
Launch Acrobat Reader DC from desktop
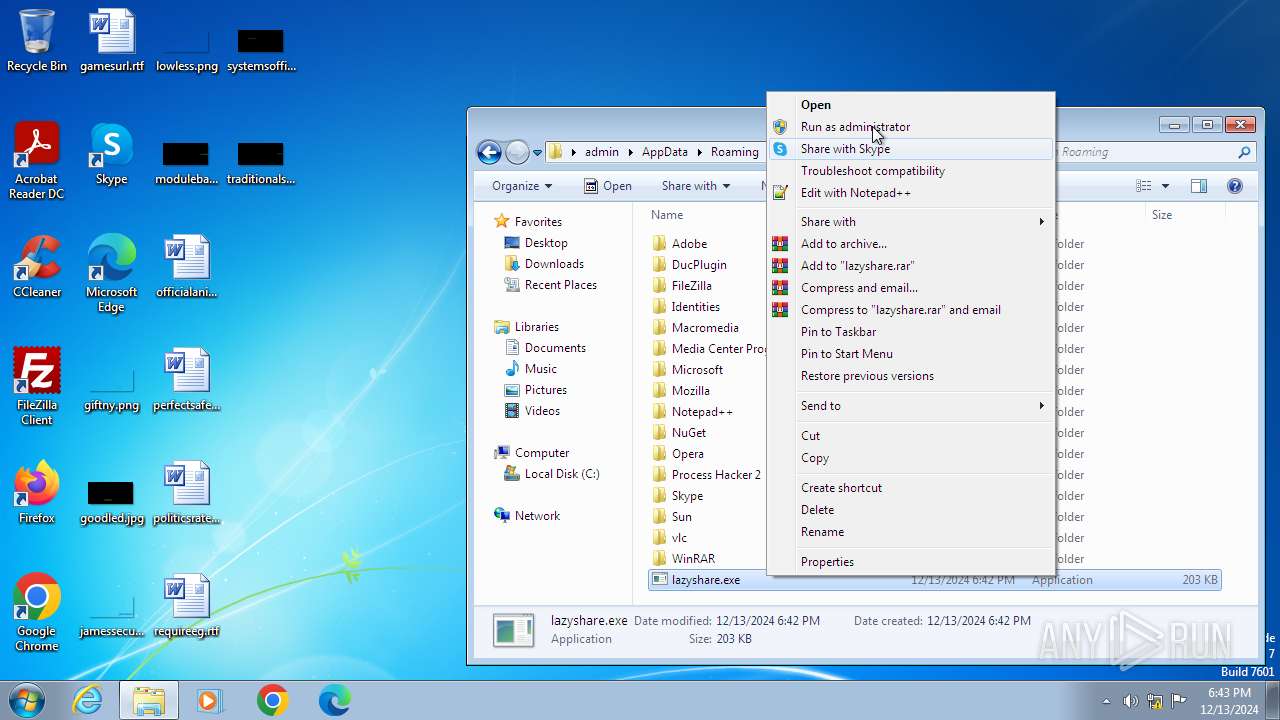[x=37, y=161]
